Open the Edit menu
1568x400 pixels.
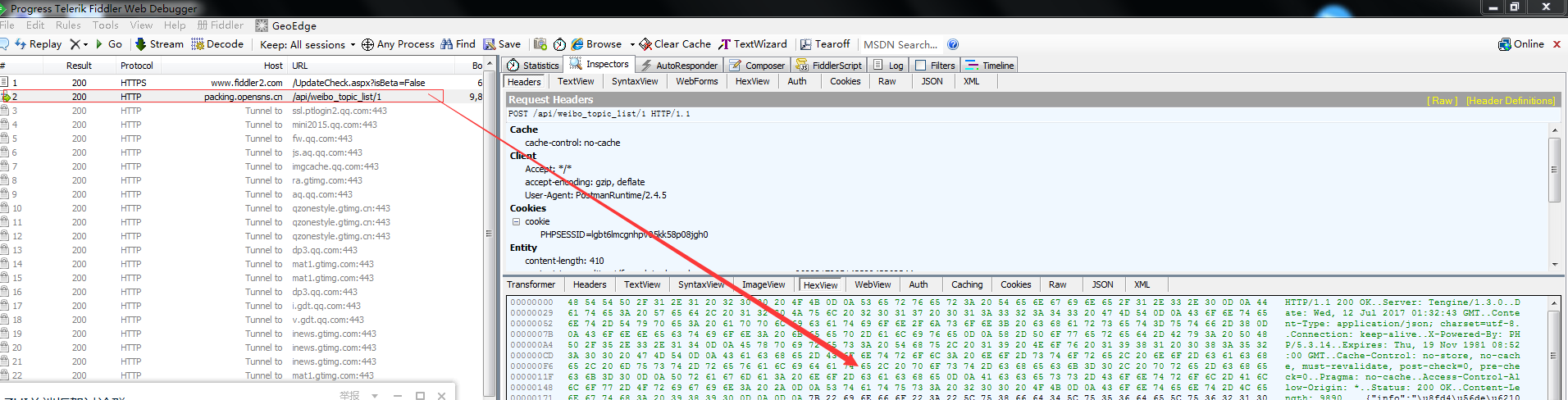(x=35, y=25)
